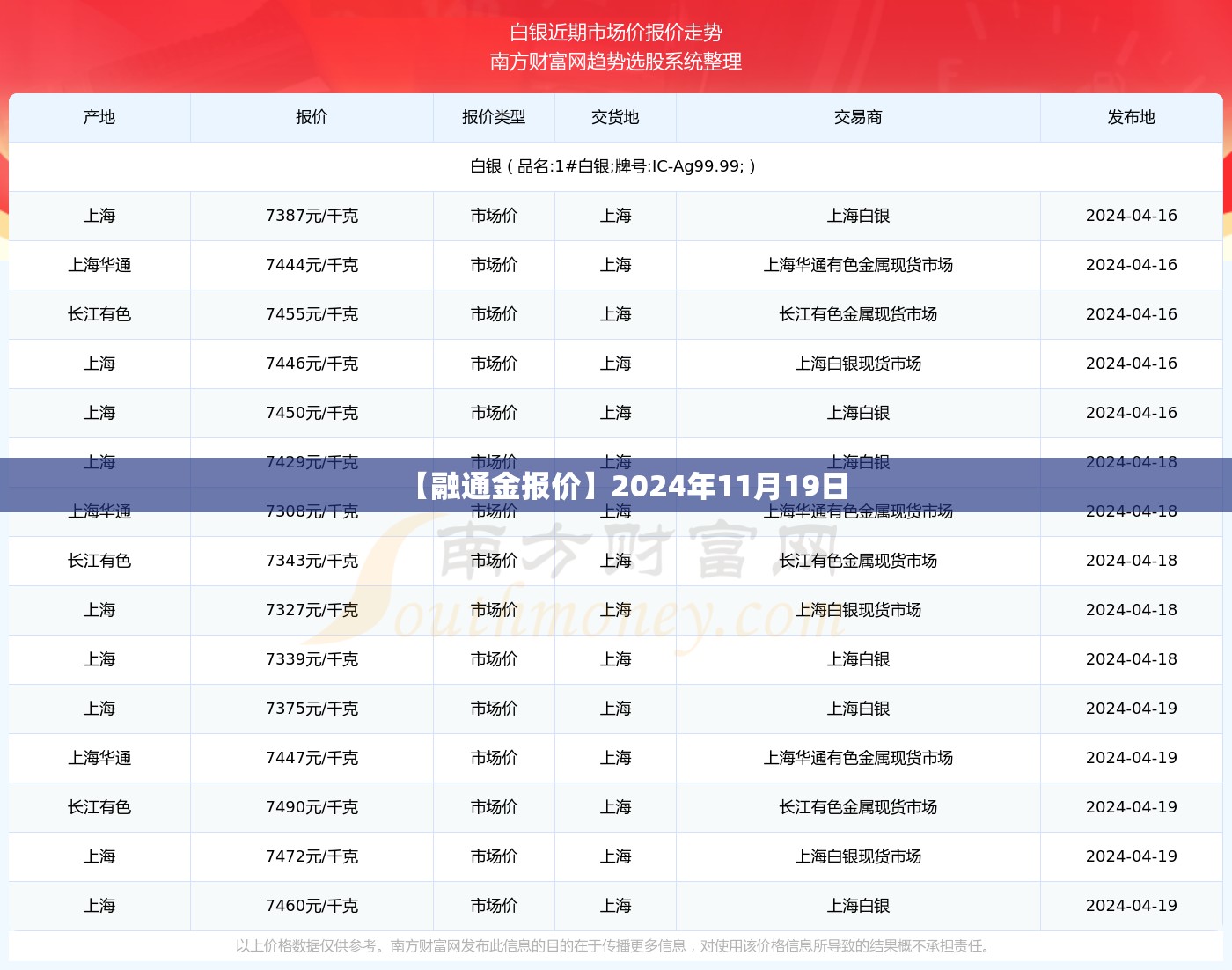Click origin 长江有色 in the 7490元 row
Image resolution: width=1232 pixels, height=970 pixels.
[99, 807]
